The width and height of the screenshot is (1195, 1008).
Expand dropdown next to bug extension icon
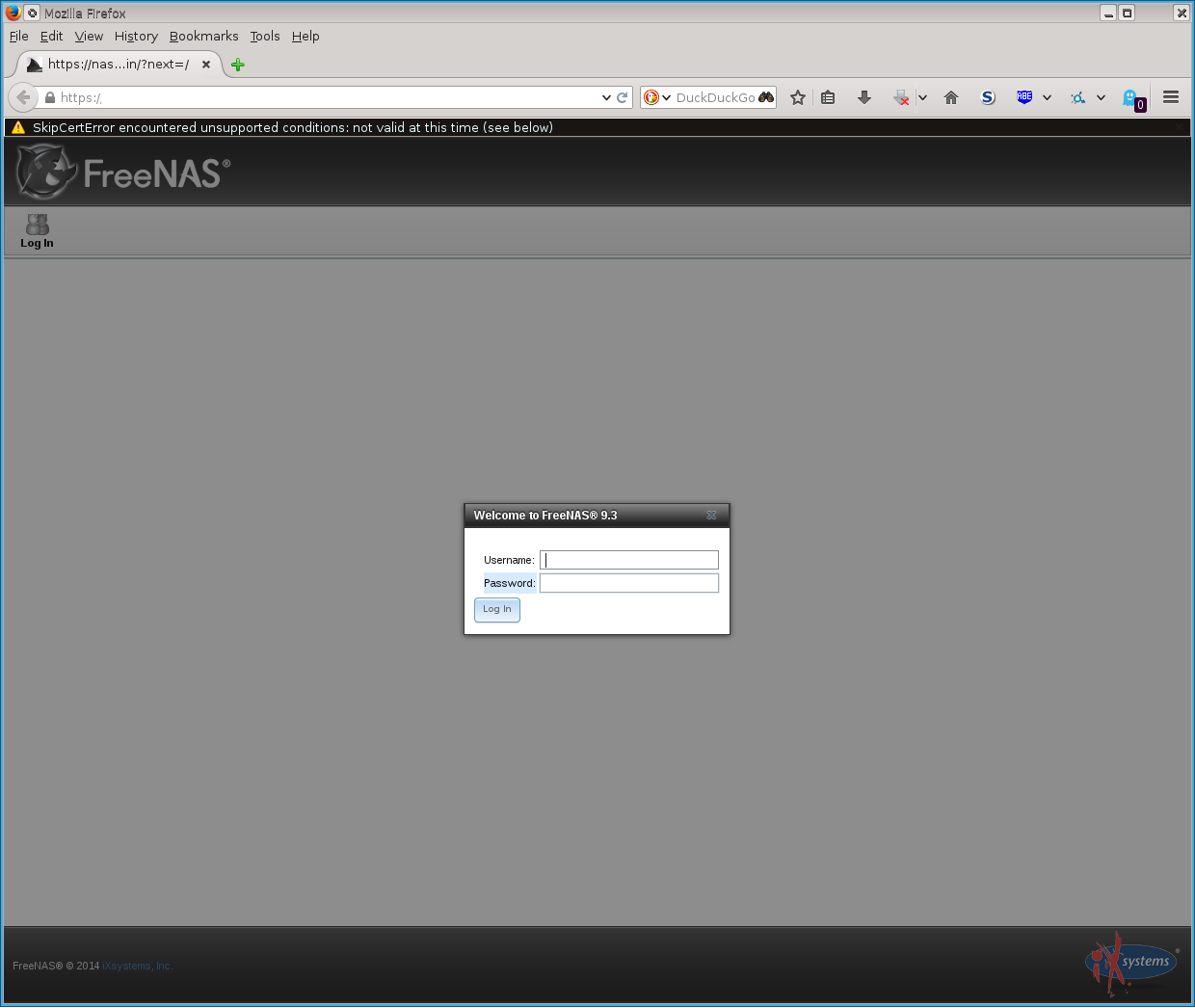pos(1101,97)
